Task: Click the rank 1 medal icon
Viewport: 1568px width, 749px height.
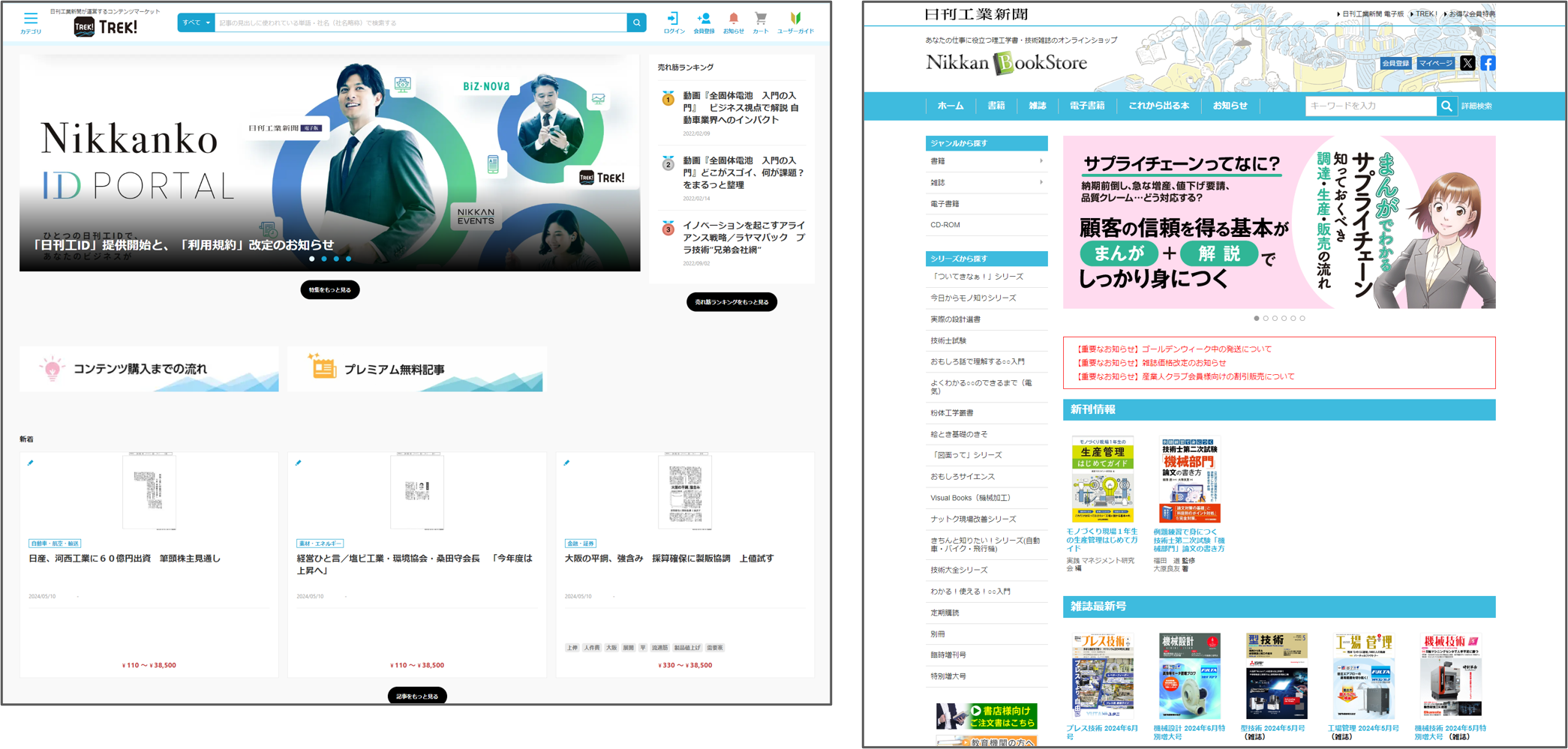Action: coord(668,98)
